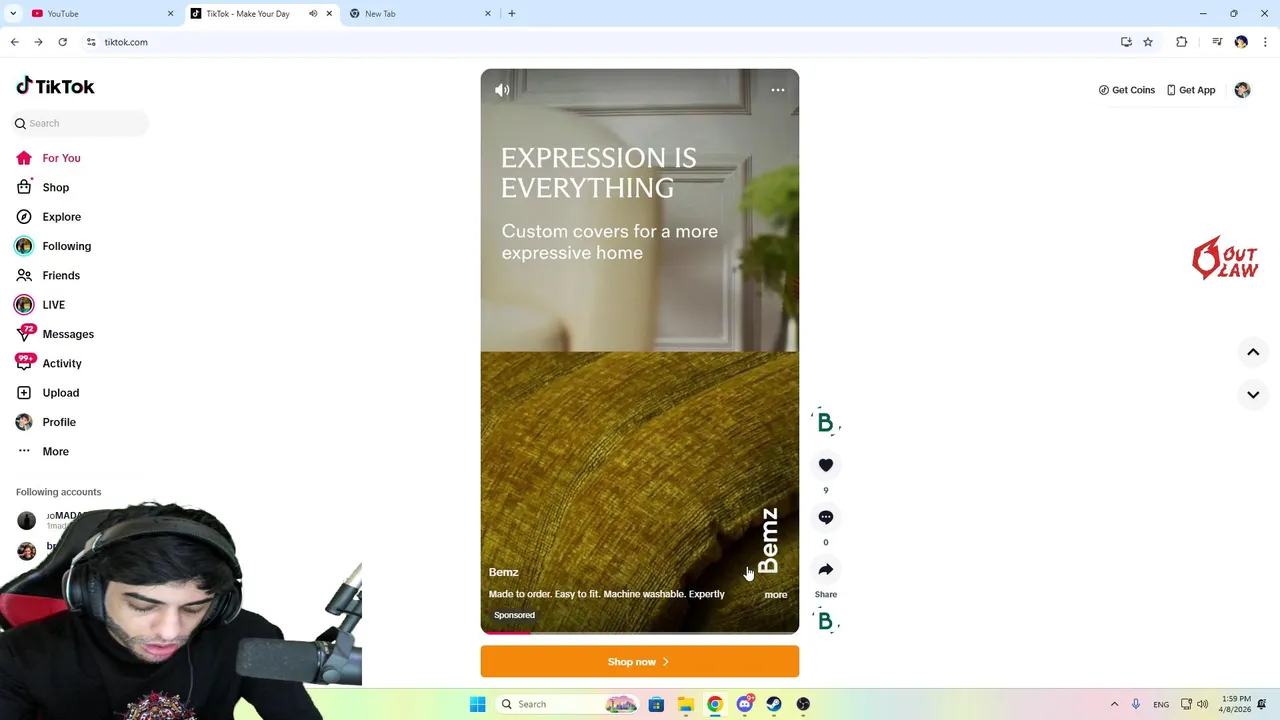Mute the video with the speaker icon

pos(502,90)
